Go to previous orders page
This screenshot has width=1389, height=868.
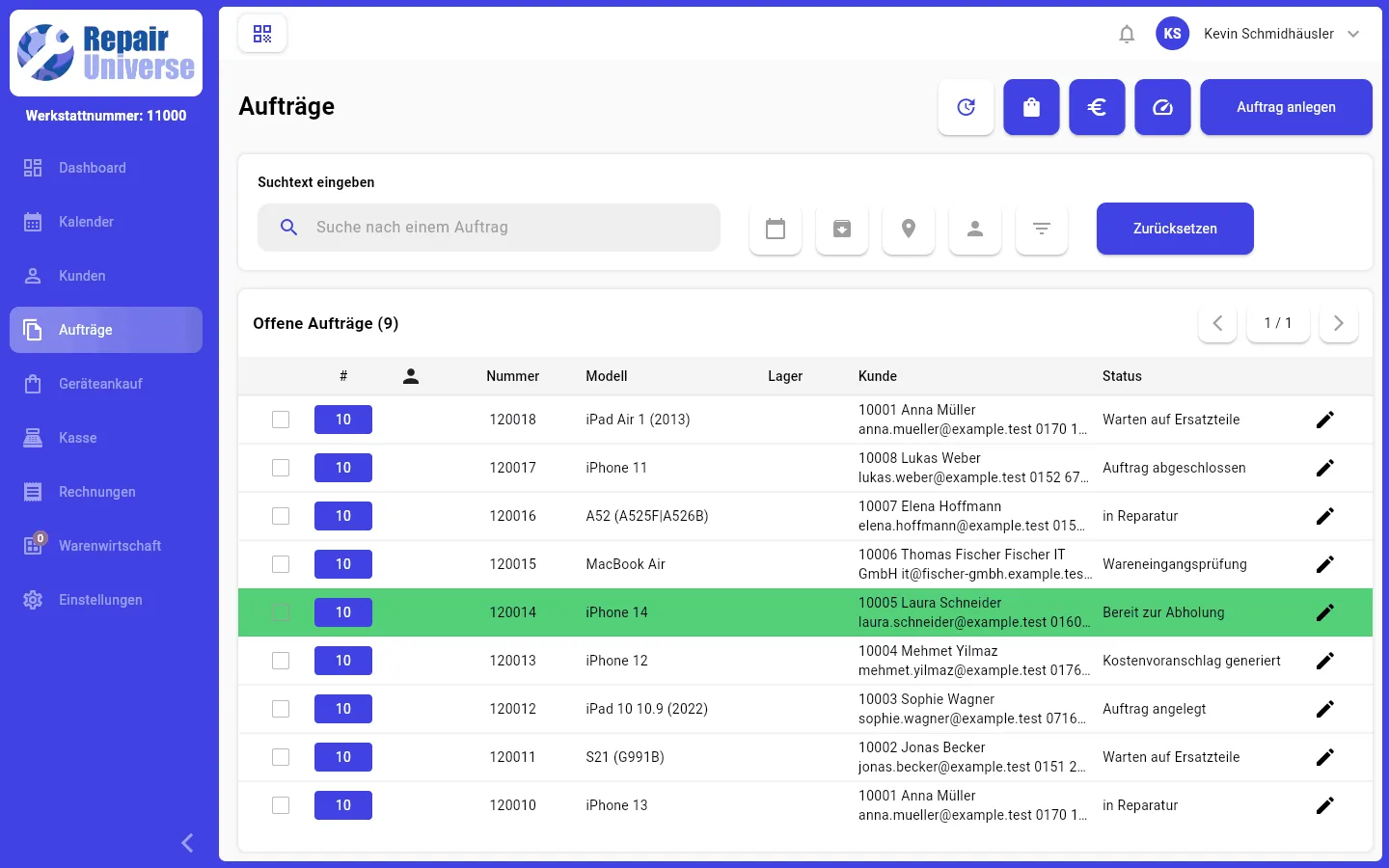coord(1217,323)
